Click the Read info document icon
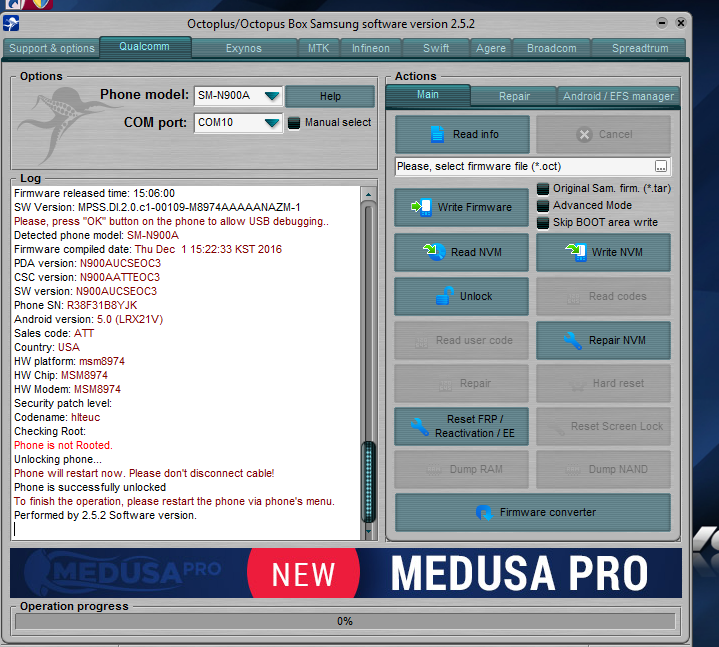This screenshot has height=647, width=719. click(x=437, y=134)
